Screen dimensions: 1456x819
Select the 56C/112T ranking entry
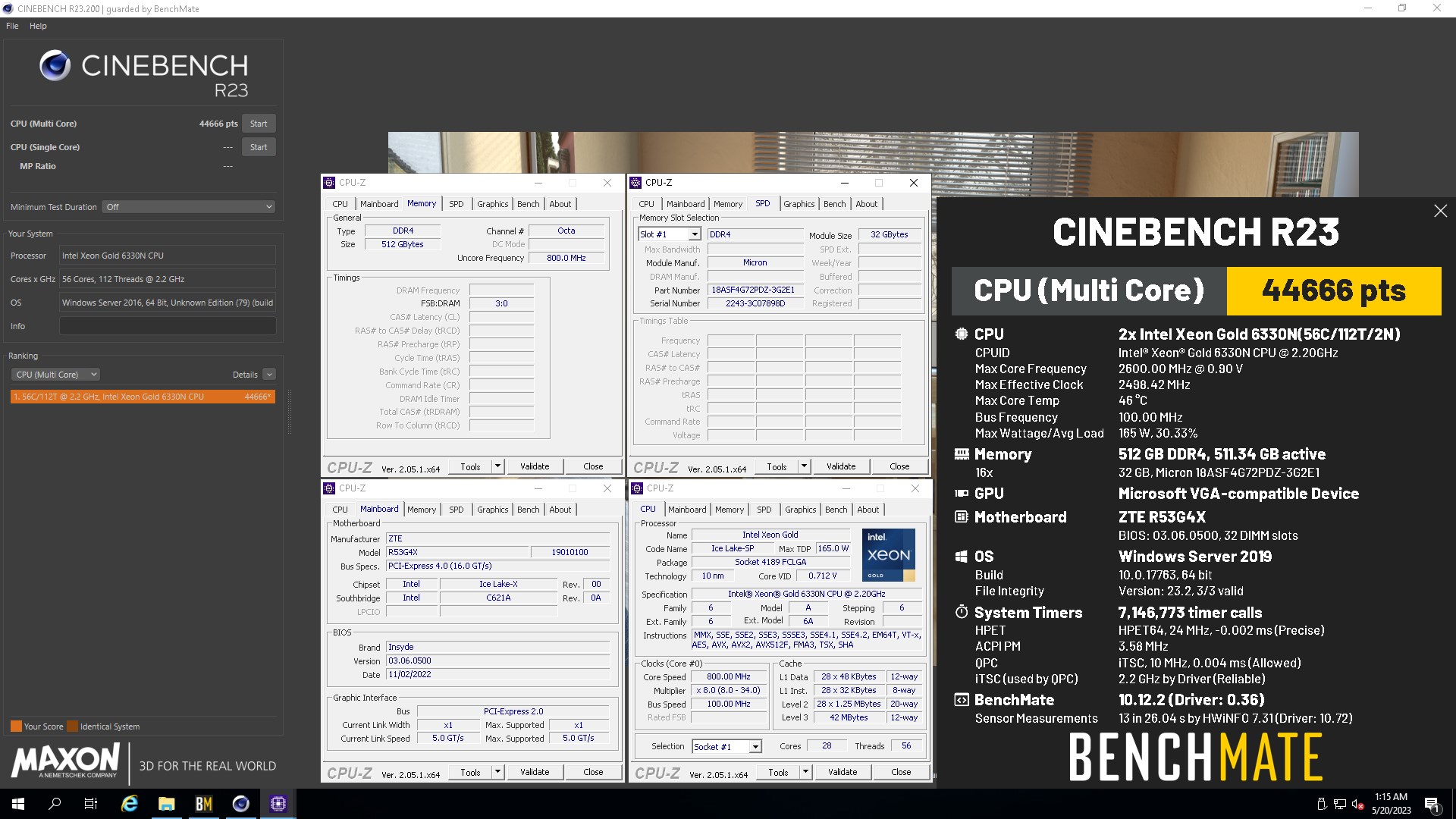(x=143, y=397)
